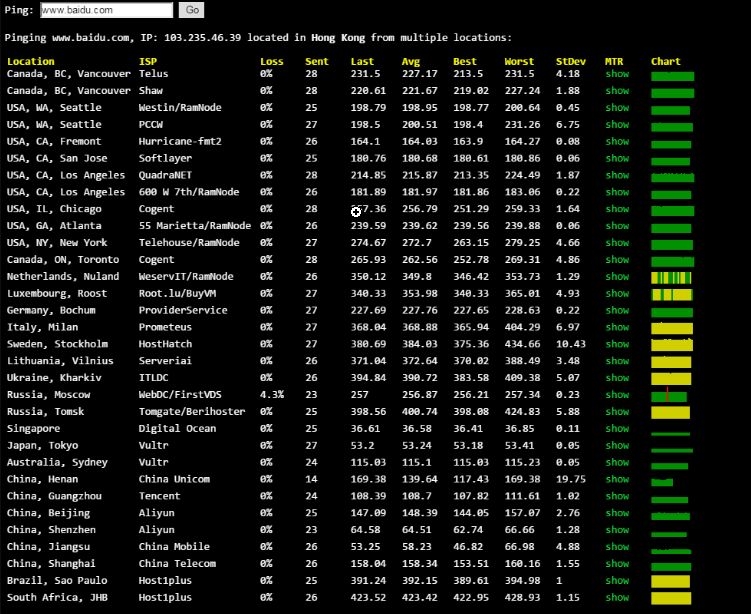Click the 434.66 worst value for Stockholm
This screenshot has height=614, width=751.
[x=522, y=344]
